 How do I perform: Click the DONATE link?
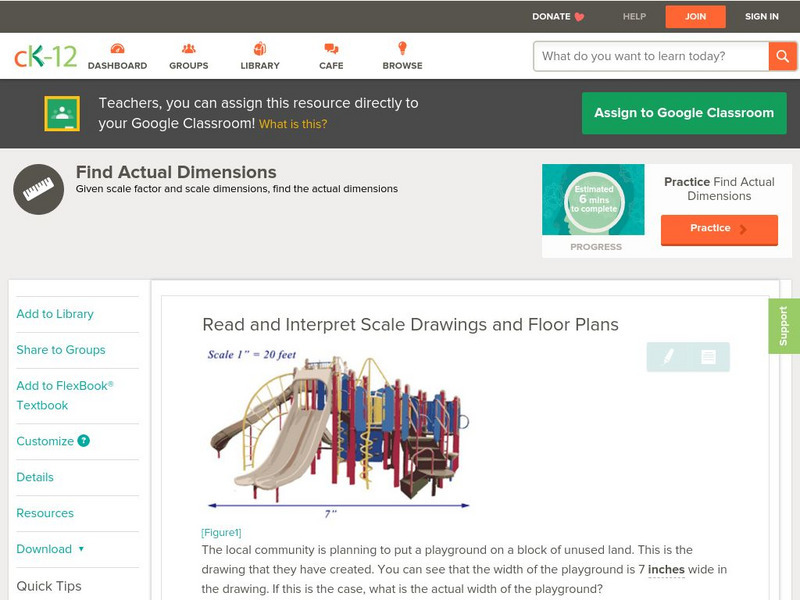click(551, 17)
